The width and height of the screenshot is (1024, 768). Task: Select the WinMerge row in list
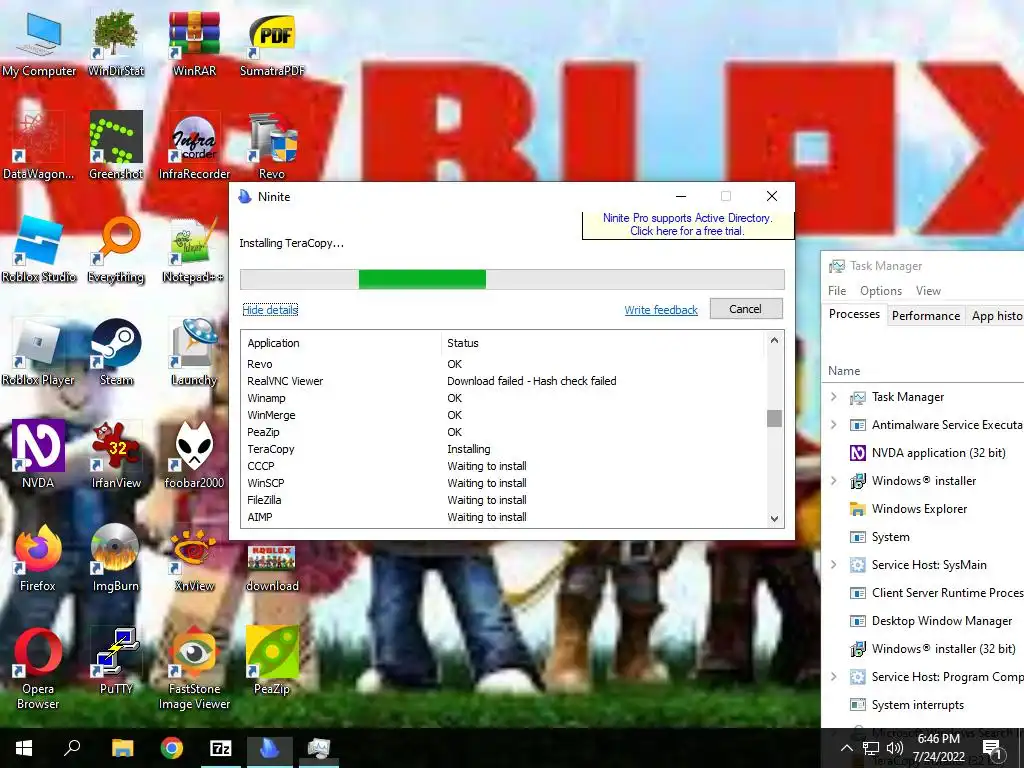click(x=504, y=415)
